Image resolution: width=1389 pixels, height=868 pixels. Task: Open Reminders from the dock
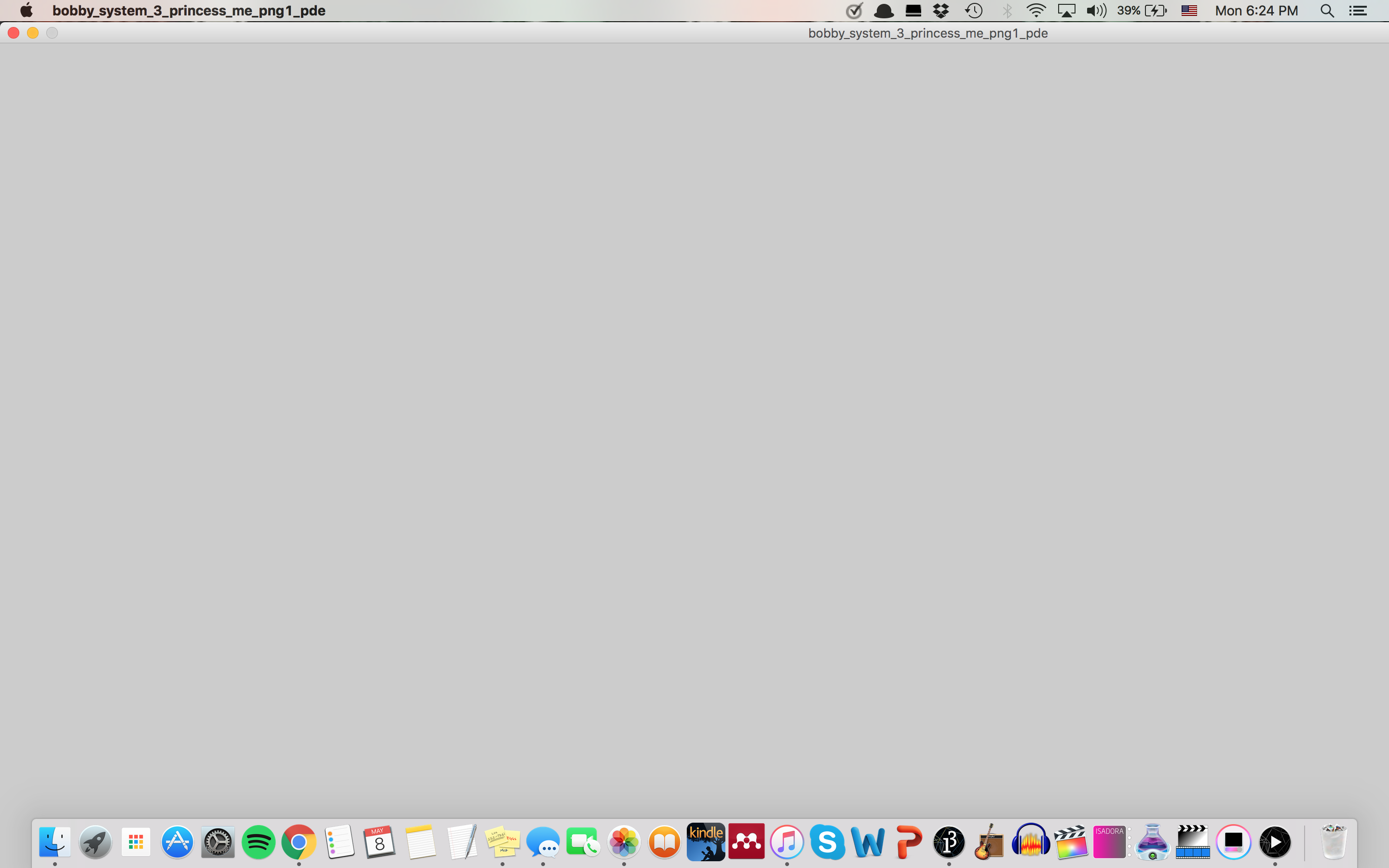[x=339, y=842]
